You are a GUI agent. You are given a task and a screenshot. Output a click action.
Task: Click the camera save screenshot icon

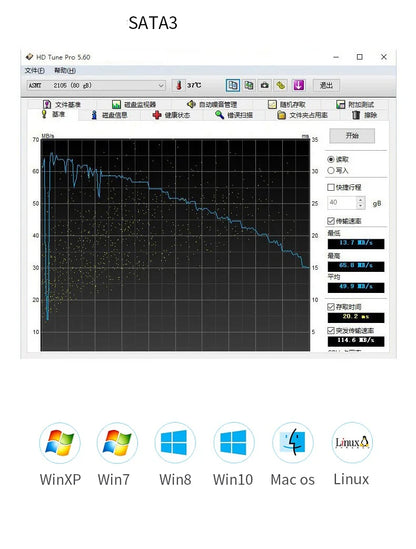(x=265, y=85)
